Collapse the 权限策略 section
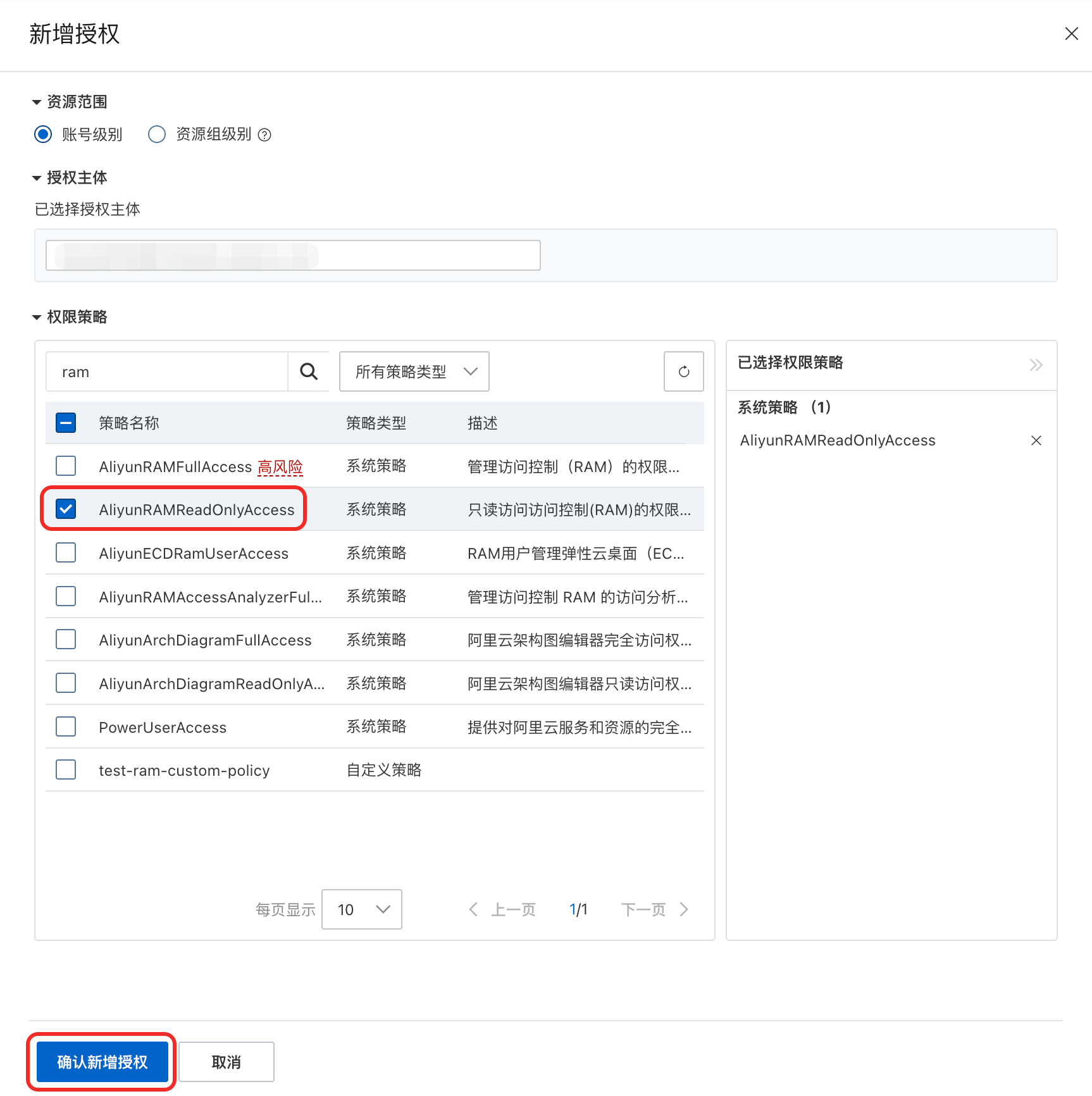The image size is (1092, 1096). point(37,317)
